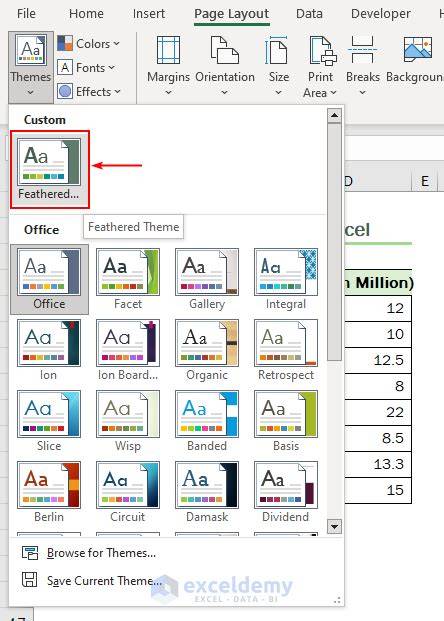This screenshot has width=444, height=621.
Task: Expand the Margins options
Action: coord(168,67)
